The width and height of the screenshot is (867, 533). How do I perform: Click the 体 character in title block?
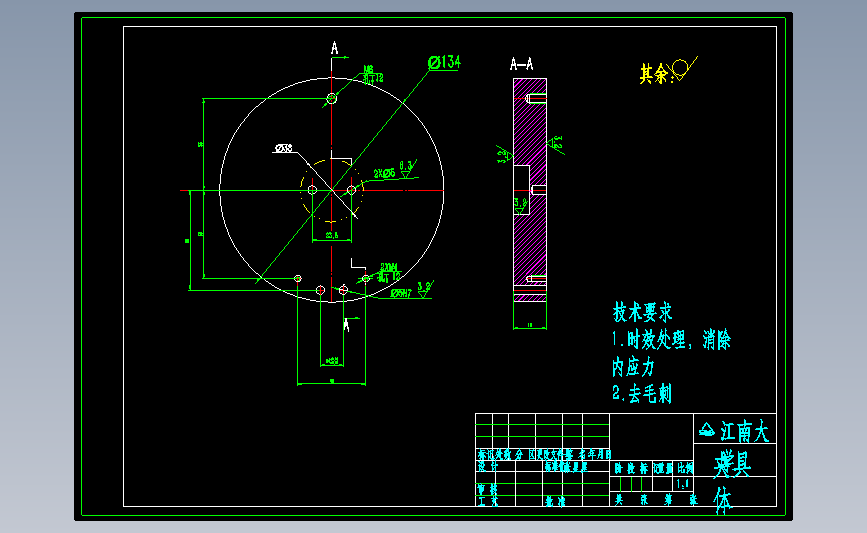click(x=723, y=500)
